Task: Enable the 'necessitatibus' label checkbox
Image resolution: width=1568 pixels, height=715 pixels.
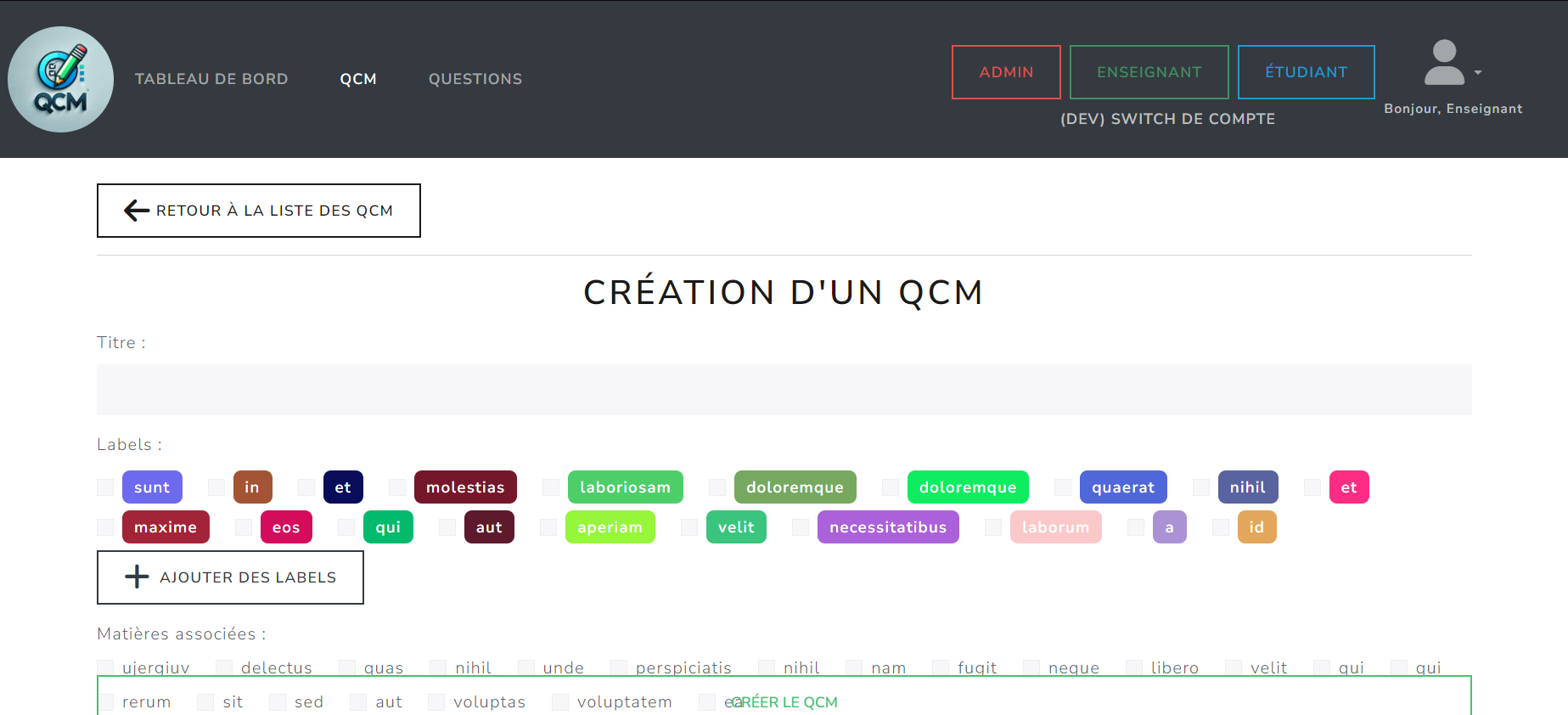Action: coord(801,527)
